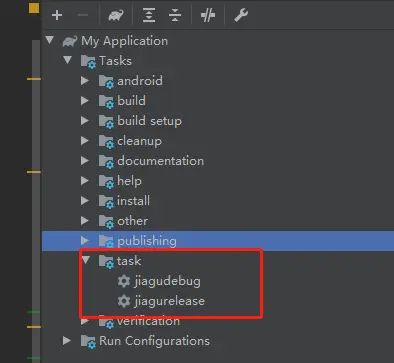The width and height of the screenshot is (394, 363).
Task: Expand the help group arrow
Action: point(85,181)
